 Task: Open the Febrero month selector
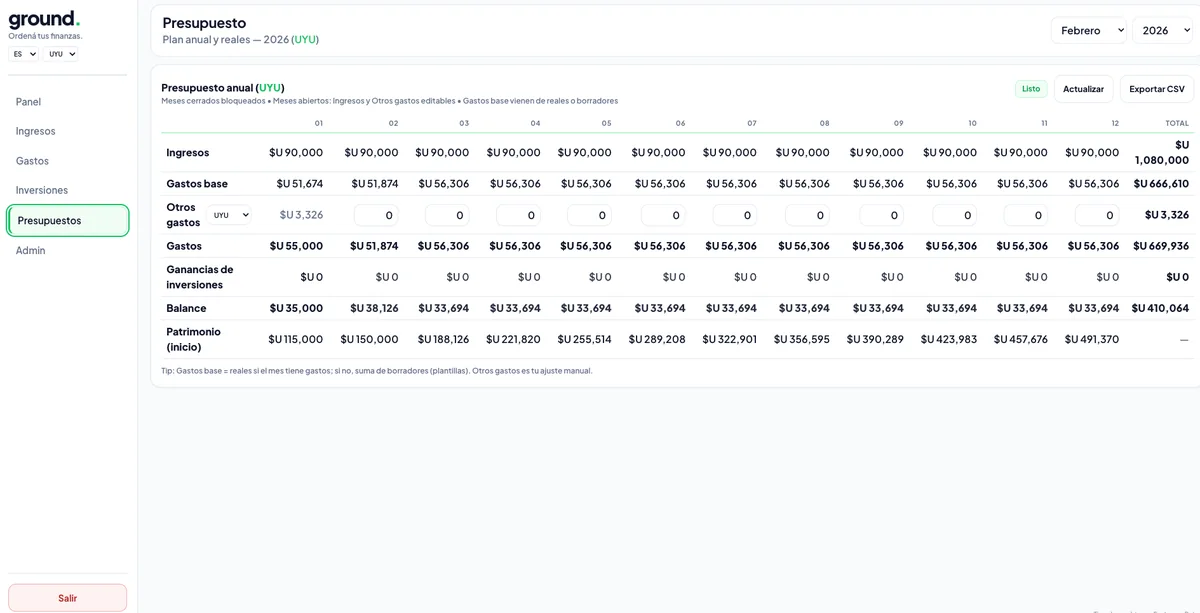[x=1088, y=31]
